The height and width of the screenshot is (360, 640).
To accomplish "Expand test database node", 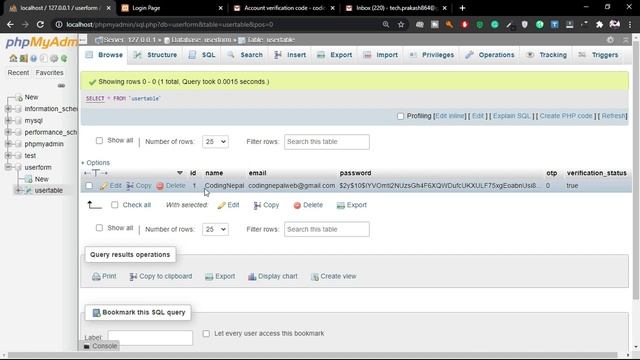I will pos(8,156).
